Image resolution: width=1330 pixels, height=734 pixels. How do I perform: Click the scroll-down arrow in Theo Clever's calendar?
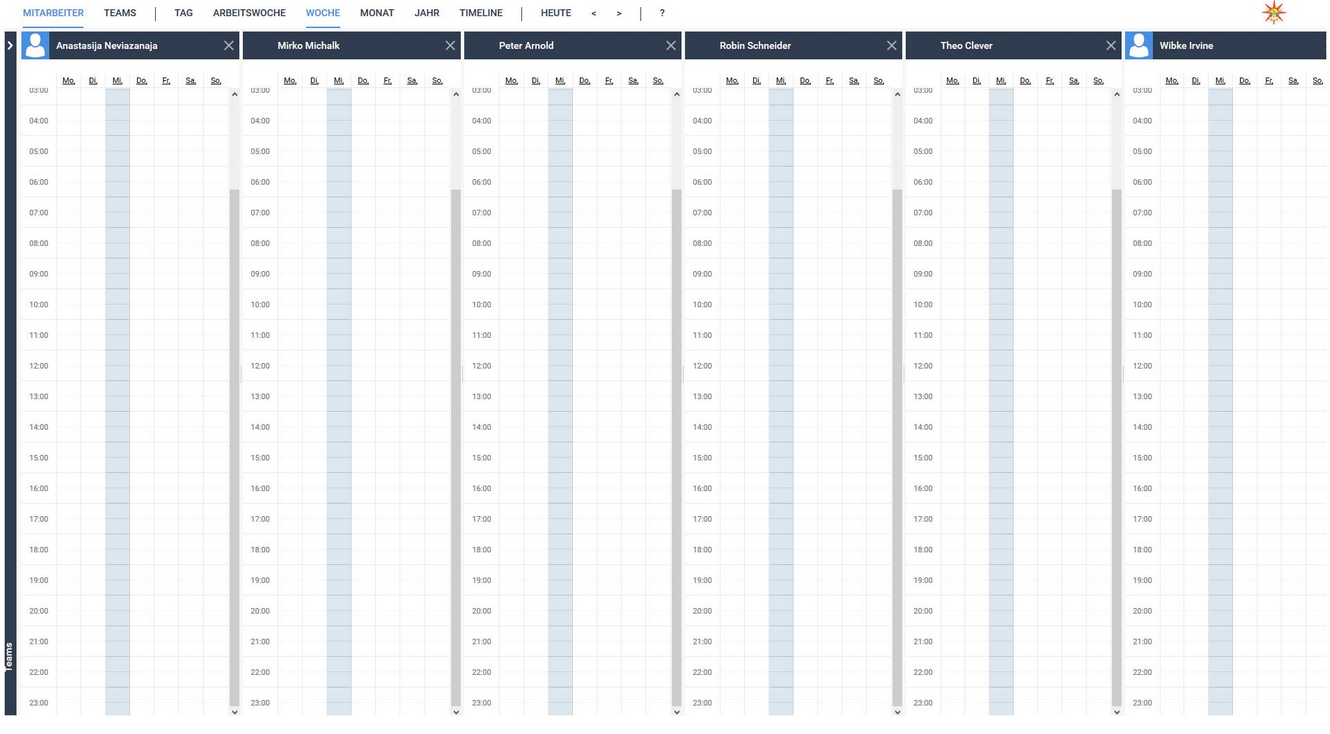point(1117,712)
